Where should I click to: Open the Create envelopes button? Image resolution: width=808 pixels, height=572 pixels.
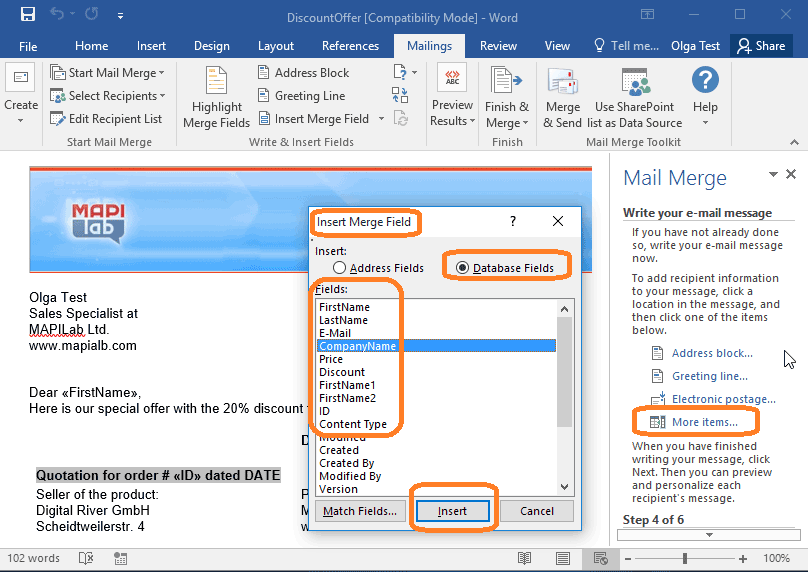21,94
